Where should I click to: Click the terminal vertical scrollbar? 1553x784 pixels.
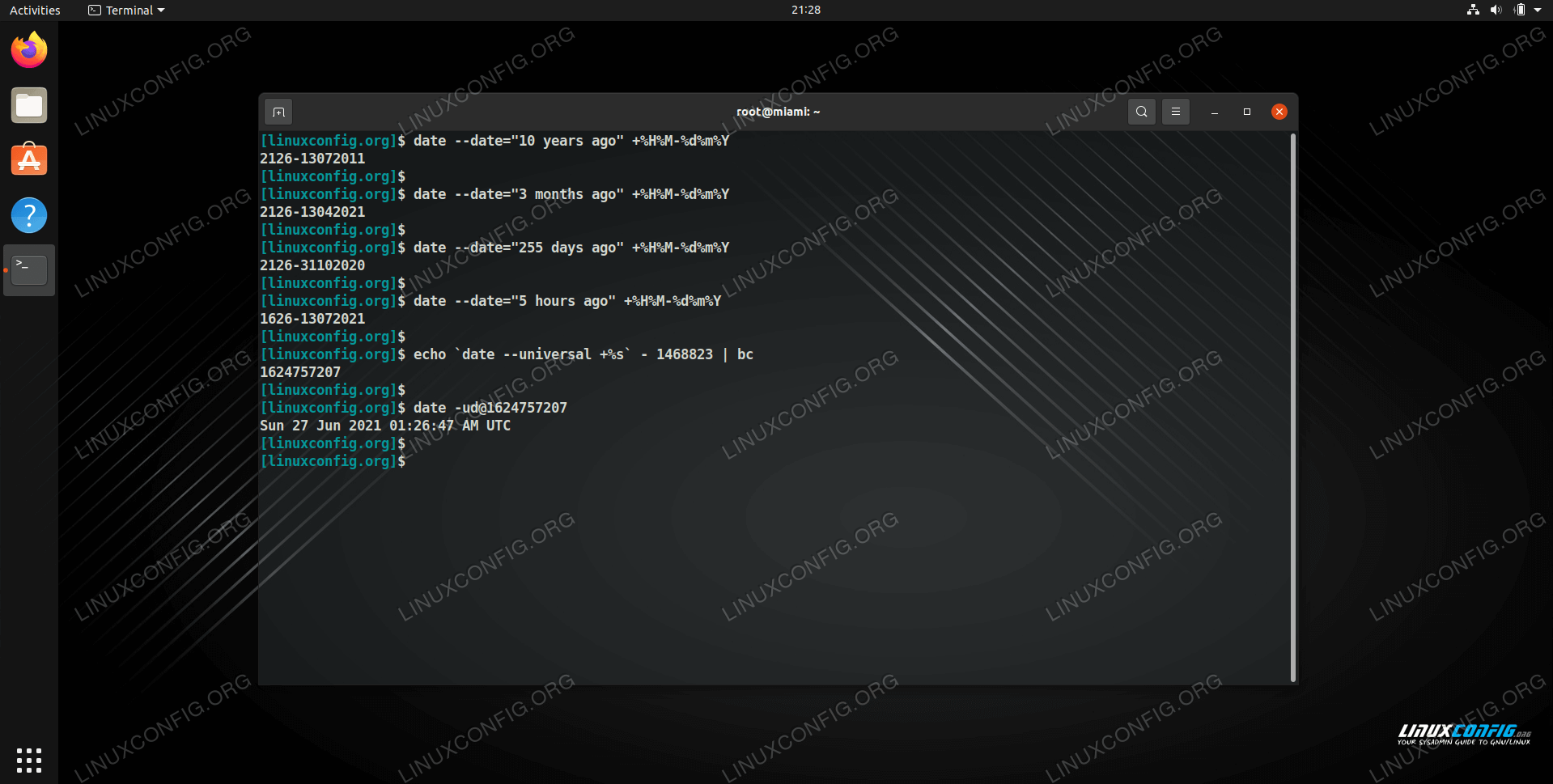click(1292, 405)
